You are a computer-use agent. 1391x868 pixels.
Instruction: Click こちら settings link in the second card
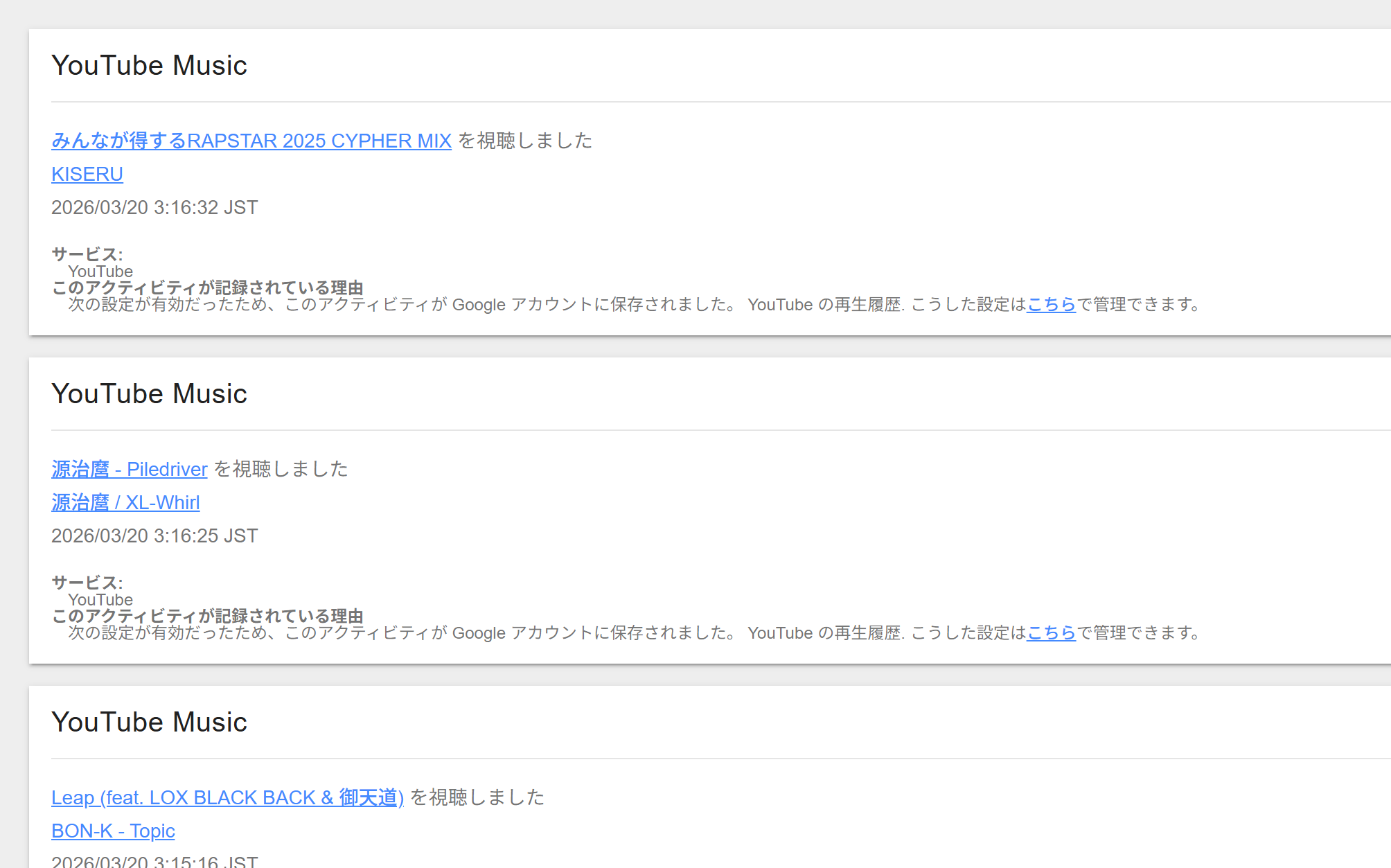point(1050,632)
